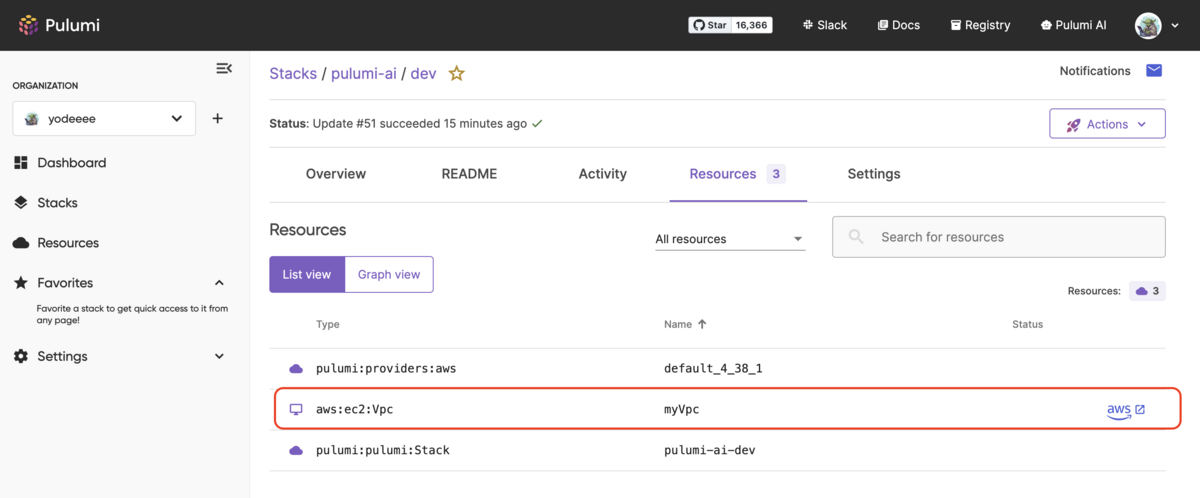Open Slack from the top bar
1200x498 pixels.
tap(824, 25)
